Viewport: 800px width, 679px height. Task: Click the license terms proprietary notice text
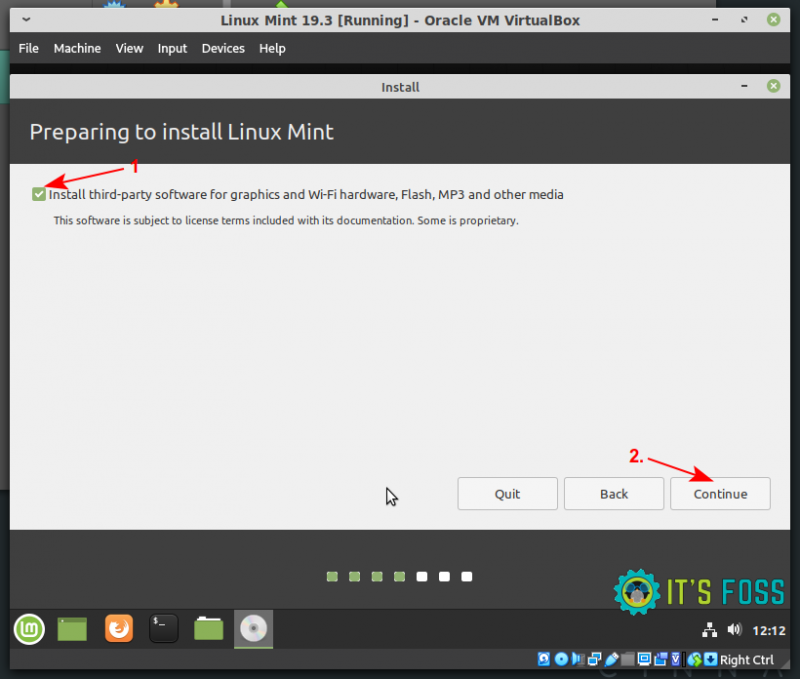pyautogui.click(x=286, y=220)
